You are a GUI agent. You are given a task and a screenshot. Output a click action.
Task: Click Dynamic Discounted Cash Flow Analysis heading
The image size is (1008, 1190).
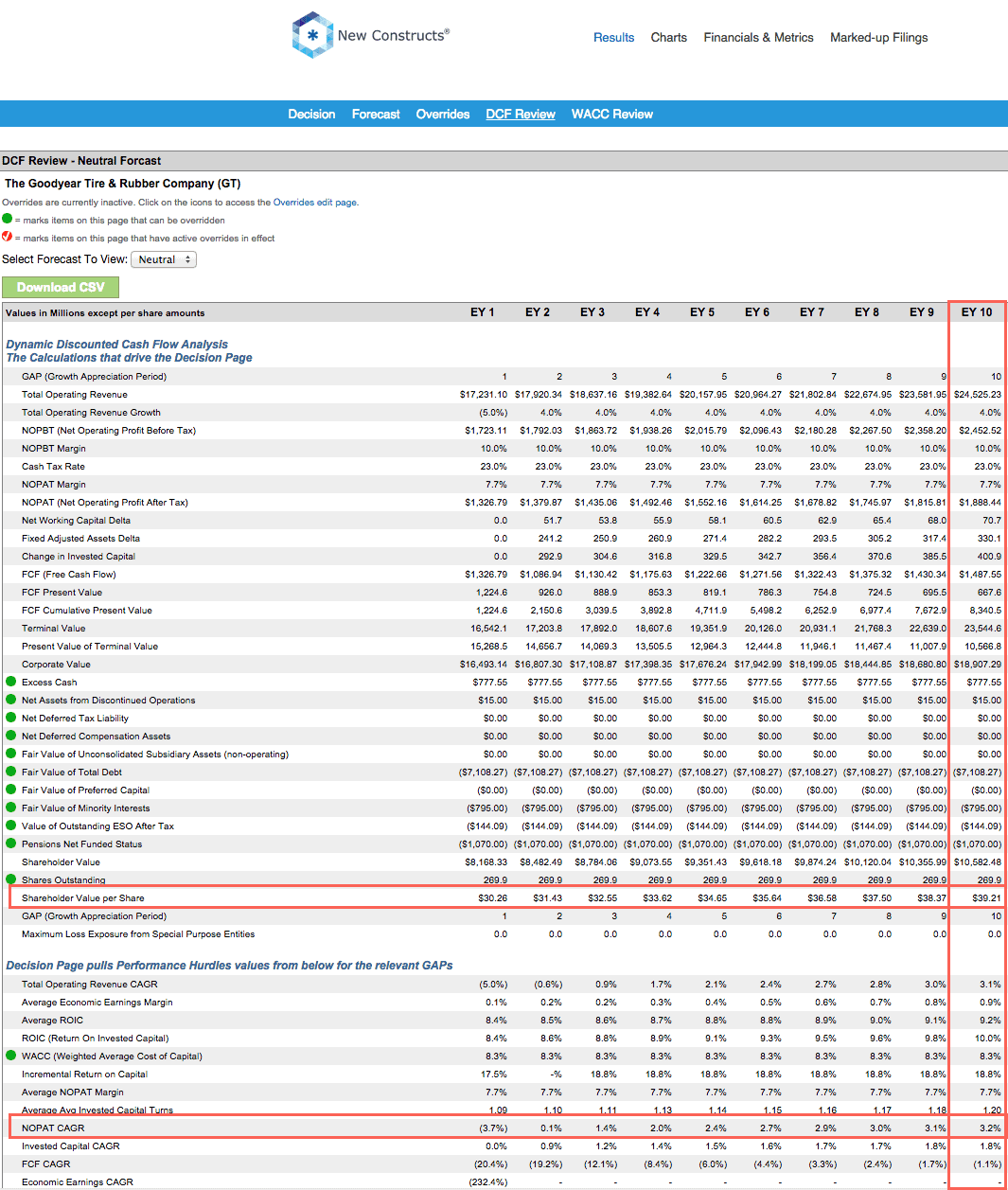click(117, 345)
